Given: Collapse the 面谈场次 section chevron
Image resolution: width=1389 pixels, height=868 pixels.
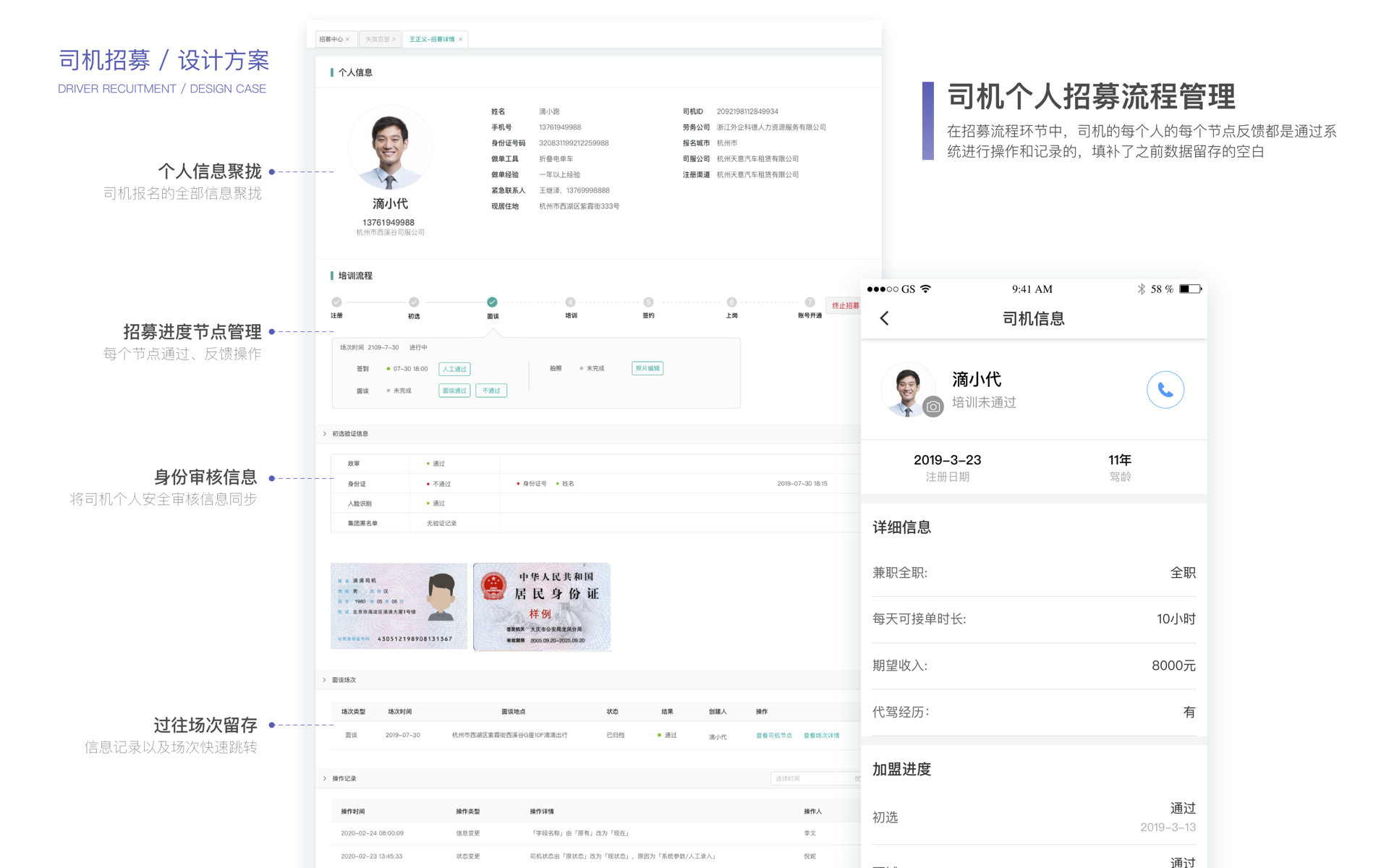Looking at the screenshot, I should (325, 680).
